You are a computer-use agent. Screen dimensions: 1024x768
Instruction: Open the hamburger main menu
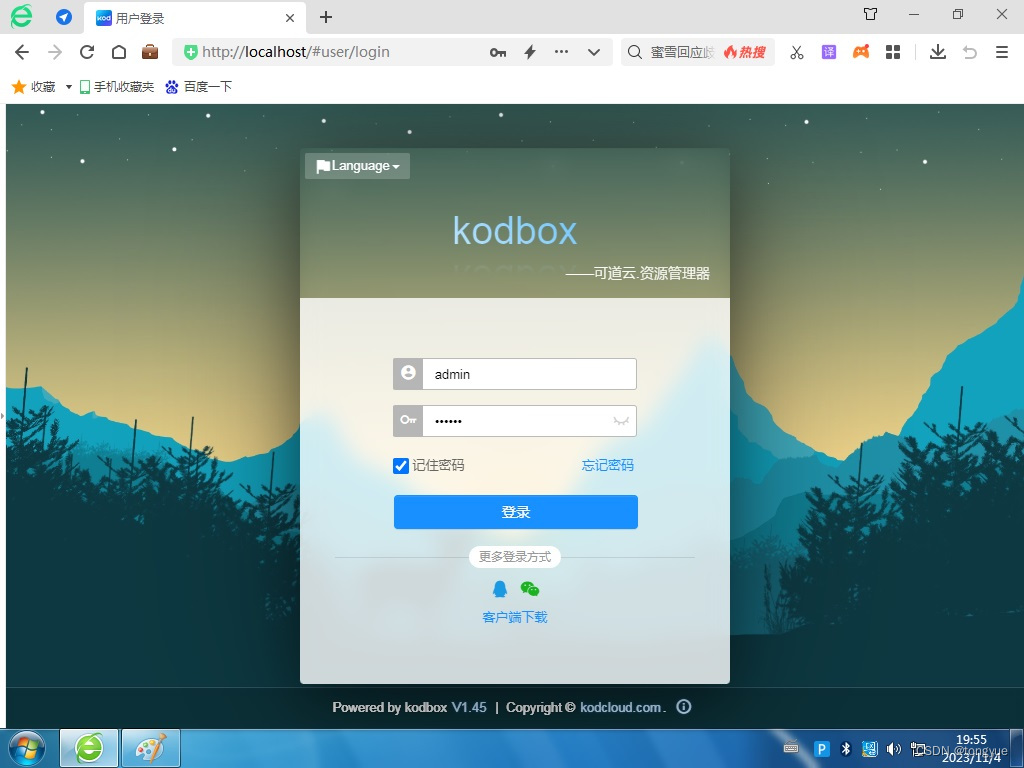click(x=1002, y=52)
